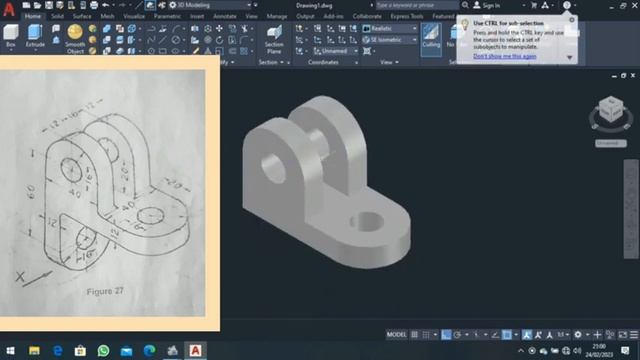Click the search magnifier icon

click(x=465, y=5)
